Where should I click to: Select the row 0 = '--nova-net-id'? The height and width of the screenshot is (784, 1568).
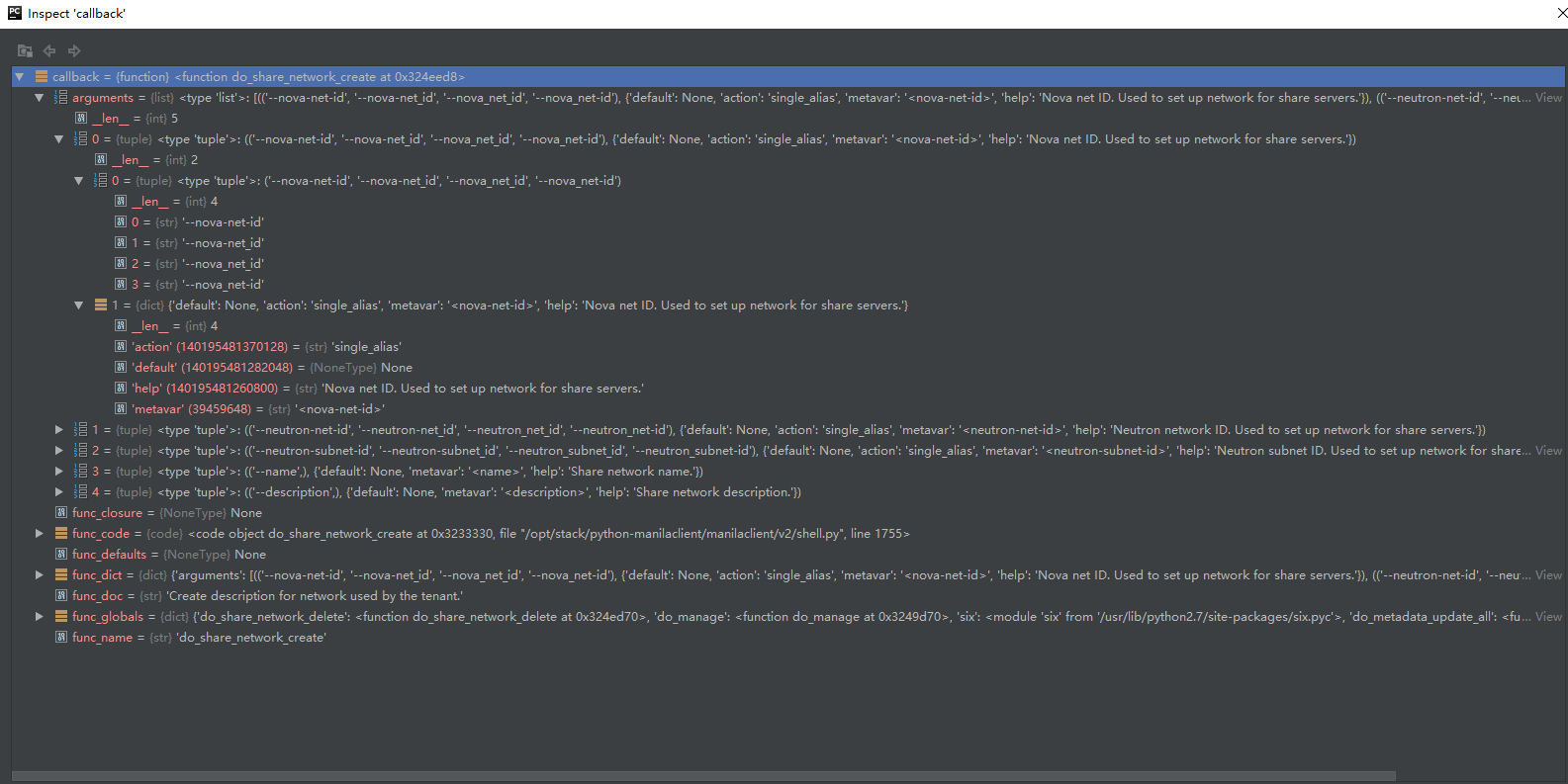coord(788,221)
